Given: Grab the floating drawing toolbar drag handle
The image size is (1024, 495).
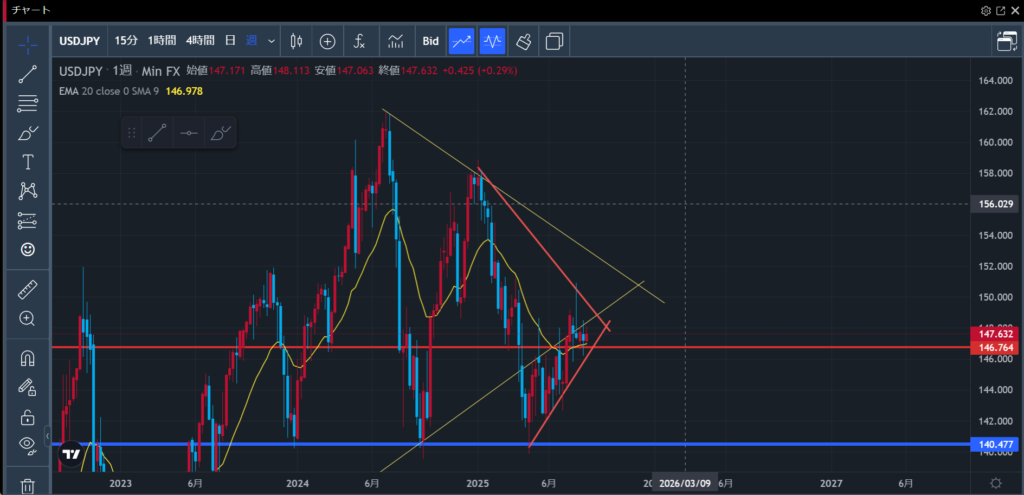Looking at the screenshot, I should [131, 133].
